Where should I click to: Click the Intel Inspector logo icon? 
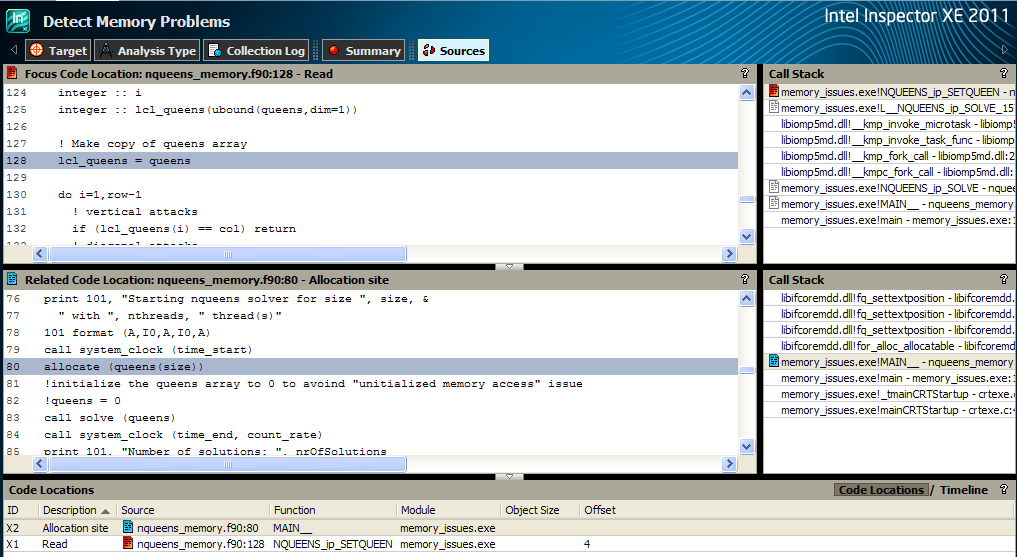point(18,21)
